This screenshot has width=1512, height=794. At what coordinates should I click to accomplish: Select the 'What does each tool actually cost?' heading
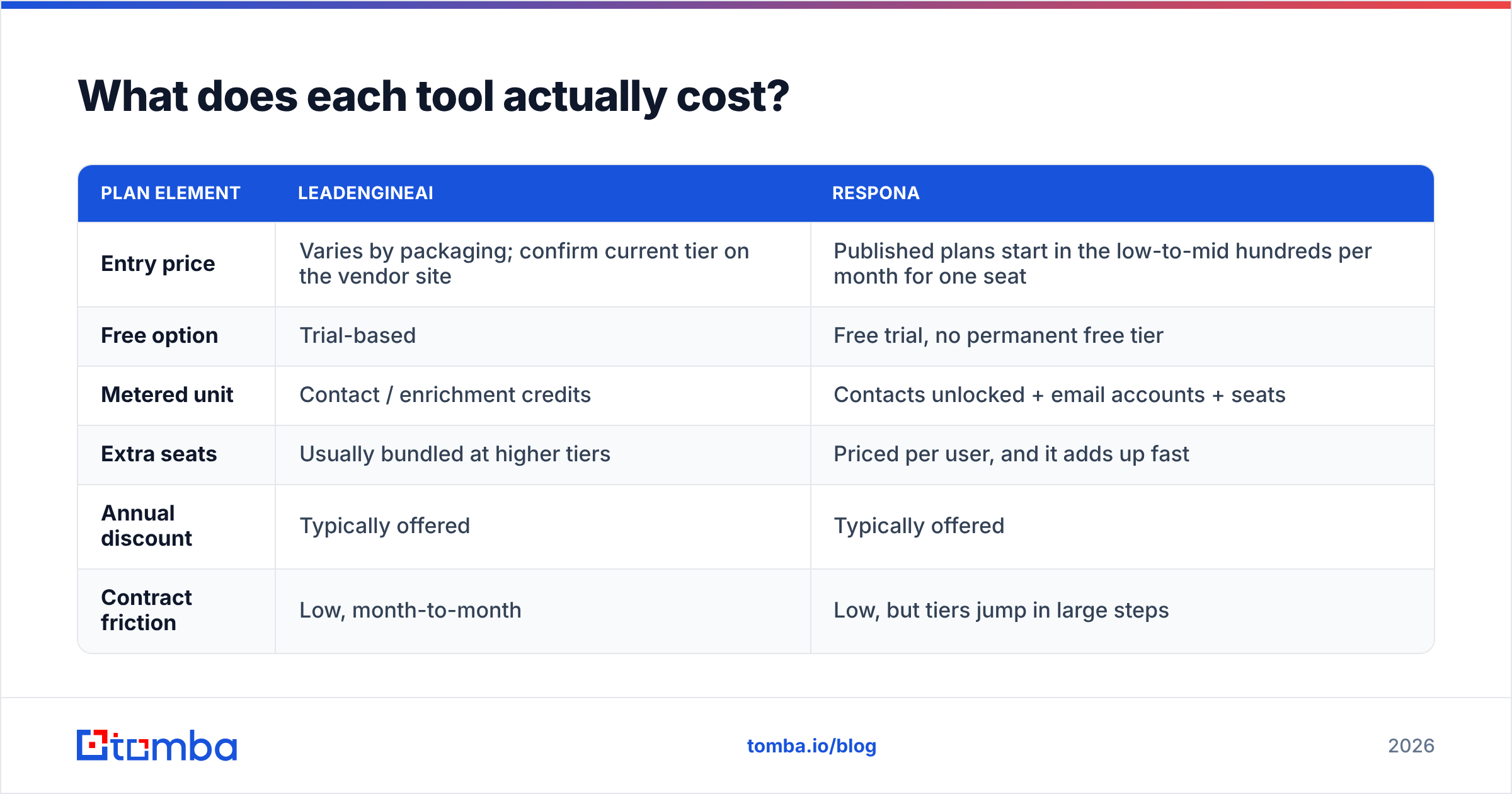[x=433, y=96]
